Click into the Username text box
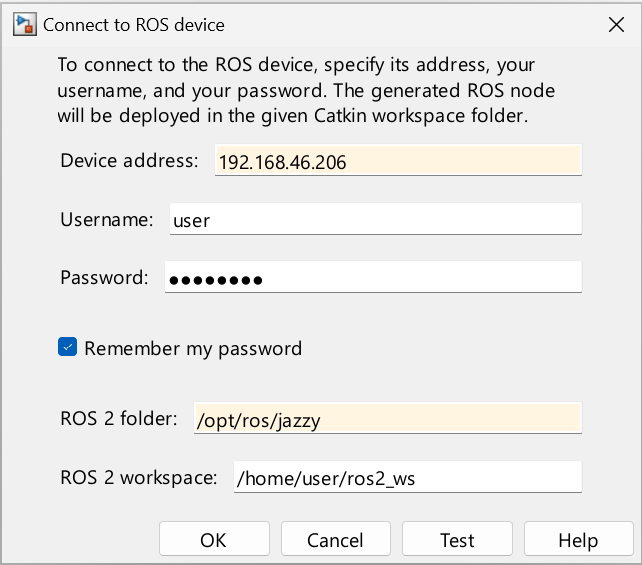This screenshot has width=642, height=565. [375, 219]
